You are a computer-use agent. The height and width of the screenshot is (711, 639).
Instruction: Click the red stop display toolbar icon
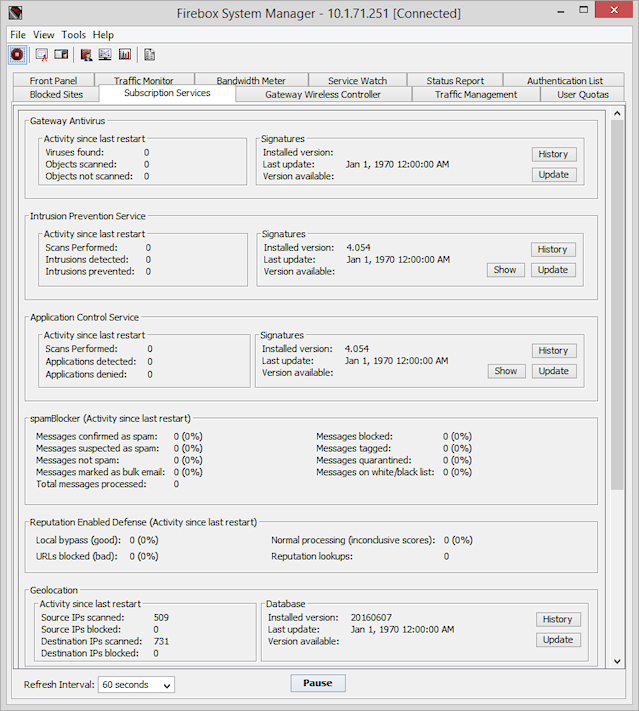pos(17,55)
